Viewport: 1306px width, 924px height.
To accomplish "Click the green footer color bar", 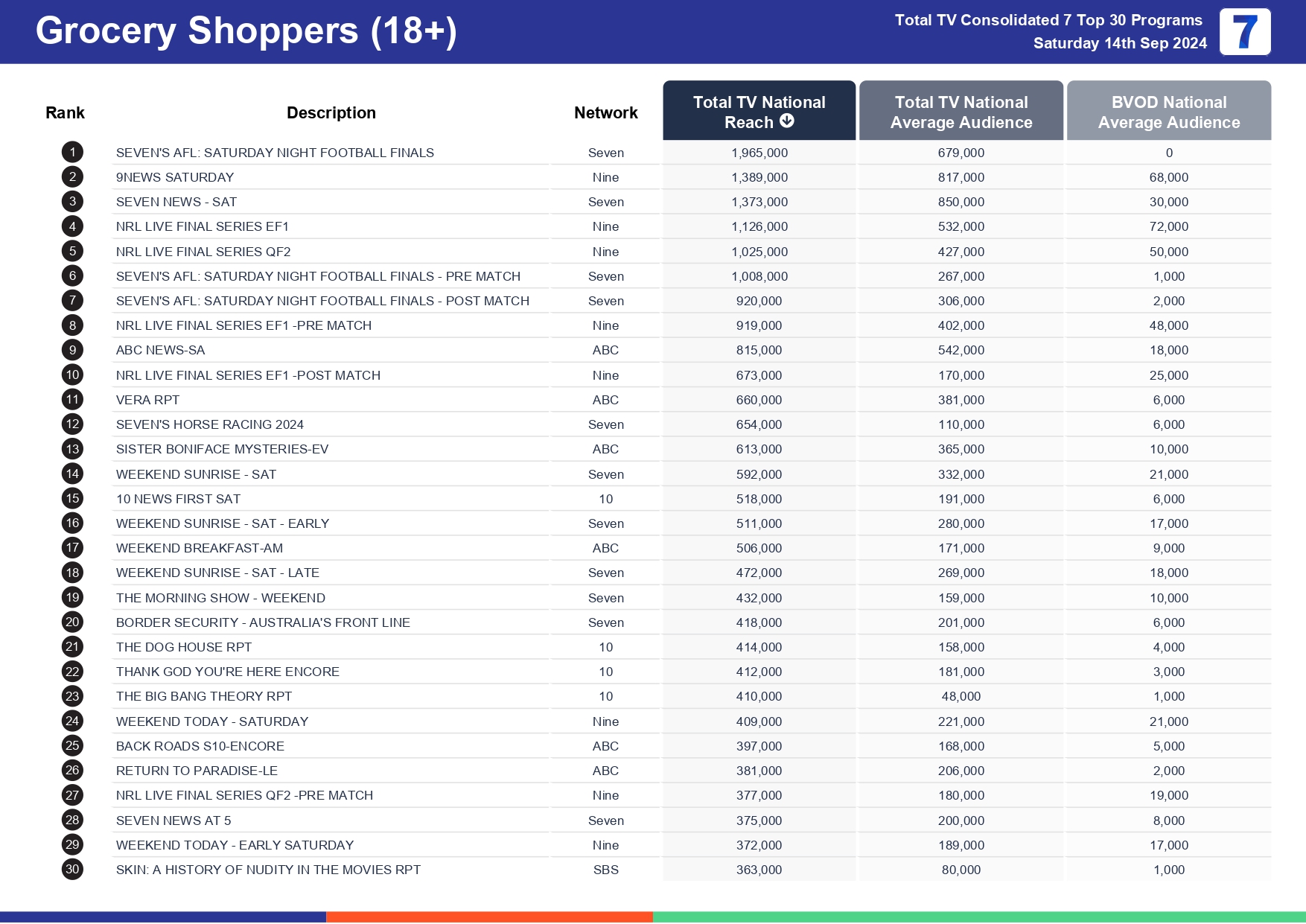I will point(978,917).
